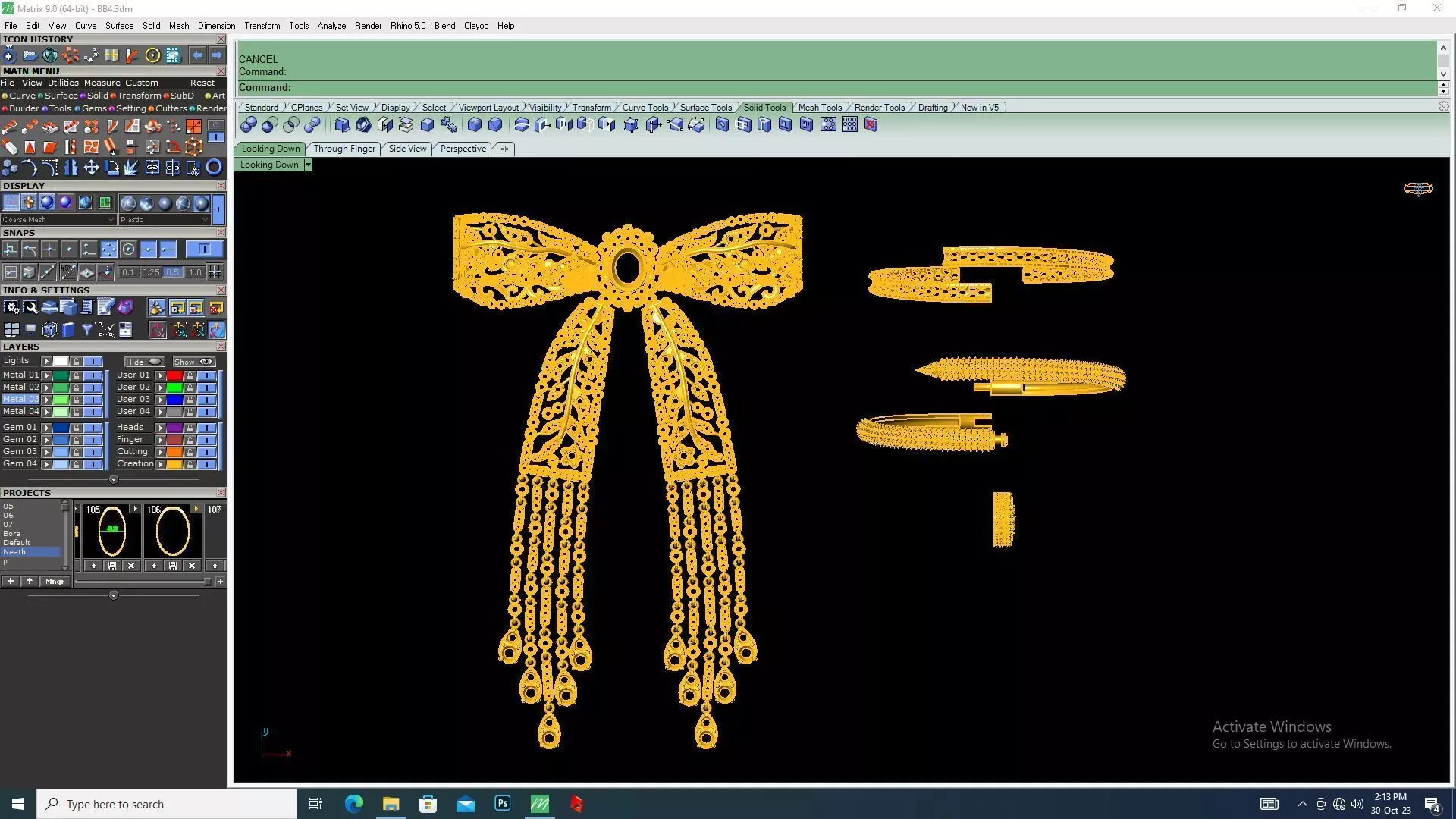
Task: Click the X delete icon under project 106
Action: [191, 566]
